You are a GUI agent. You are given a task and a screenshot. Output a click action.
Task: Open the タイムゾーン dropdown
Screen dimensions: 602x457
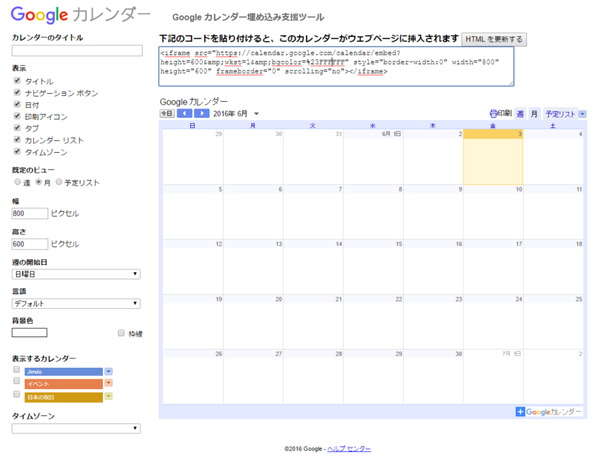click(x=76, y=428)
